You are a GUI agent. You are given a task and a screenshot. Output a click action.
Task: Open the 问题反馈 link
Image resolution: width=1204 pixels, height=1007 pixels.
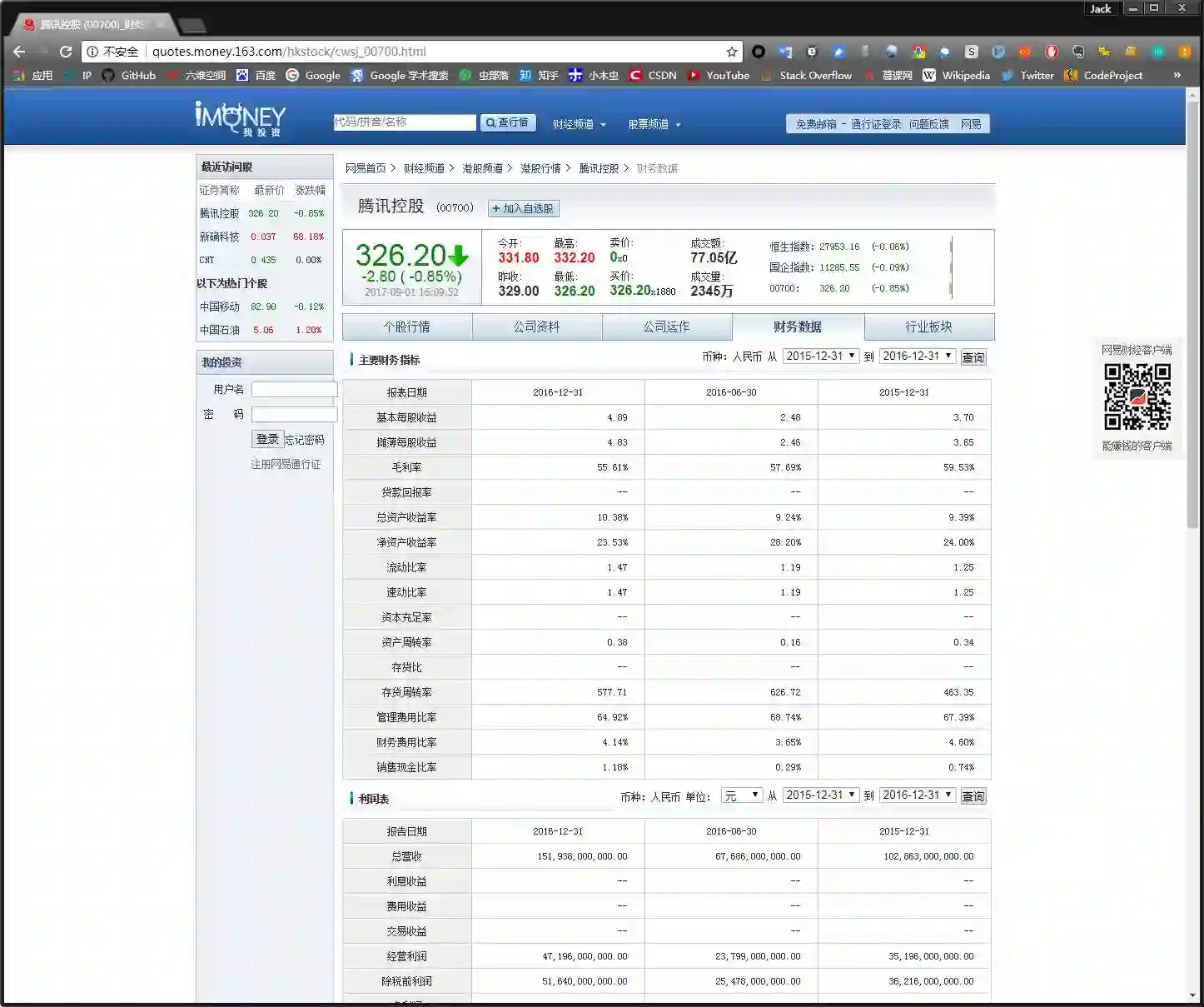click(x=929, y=124)
